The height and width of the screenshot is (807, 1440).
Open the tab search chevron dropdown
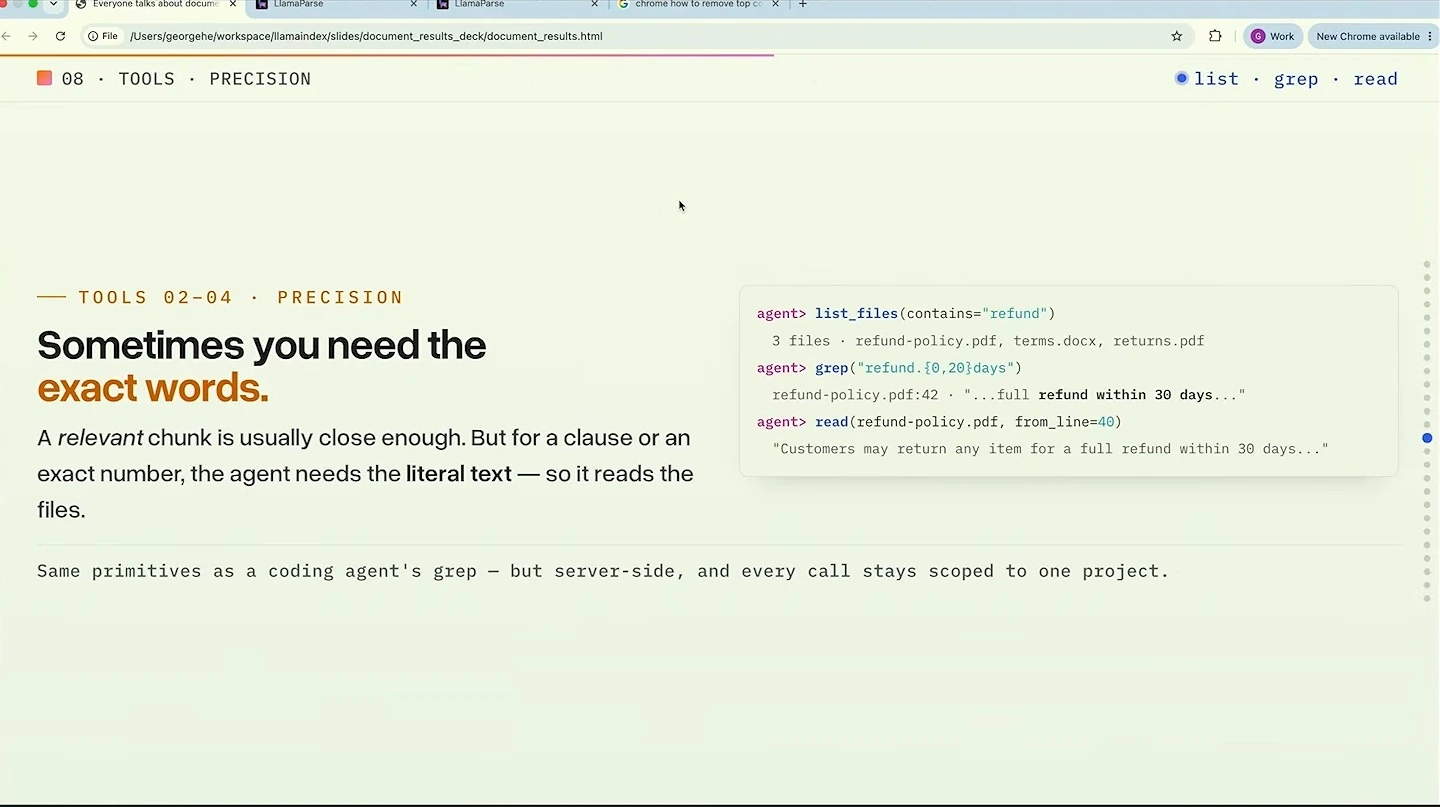click(53, 5)
